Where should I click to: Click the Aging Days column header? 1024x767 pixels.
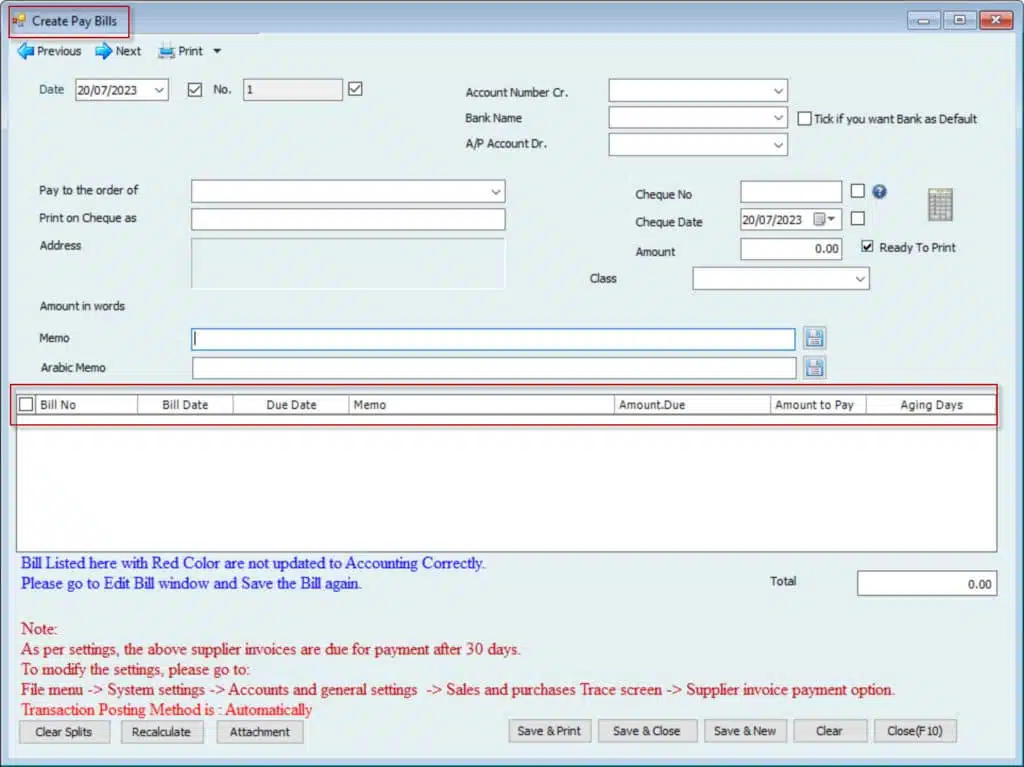pyautogui.click(x=931, y=405)
